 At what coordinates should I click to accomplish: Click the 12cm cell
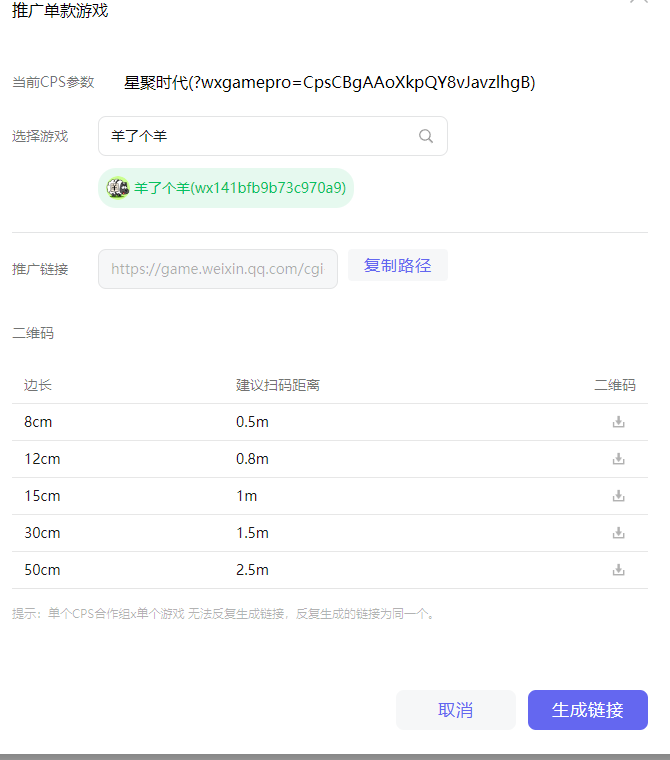click(43, 459)
